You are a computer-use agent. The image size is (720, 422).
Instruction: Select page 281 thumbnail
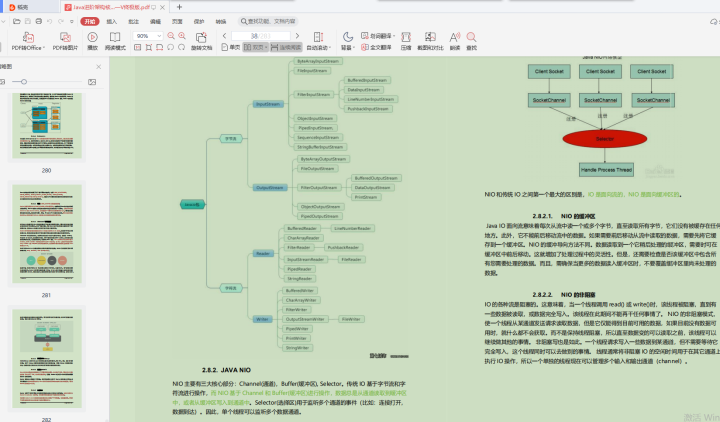click(x=47, y=234)
